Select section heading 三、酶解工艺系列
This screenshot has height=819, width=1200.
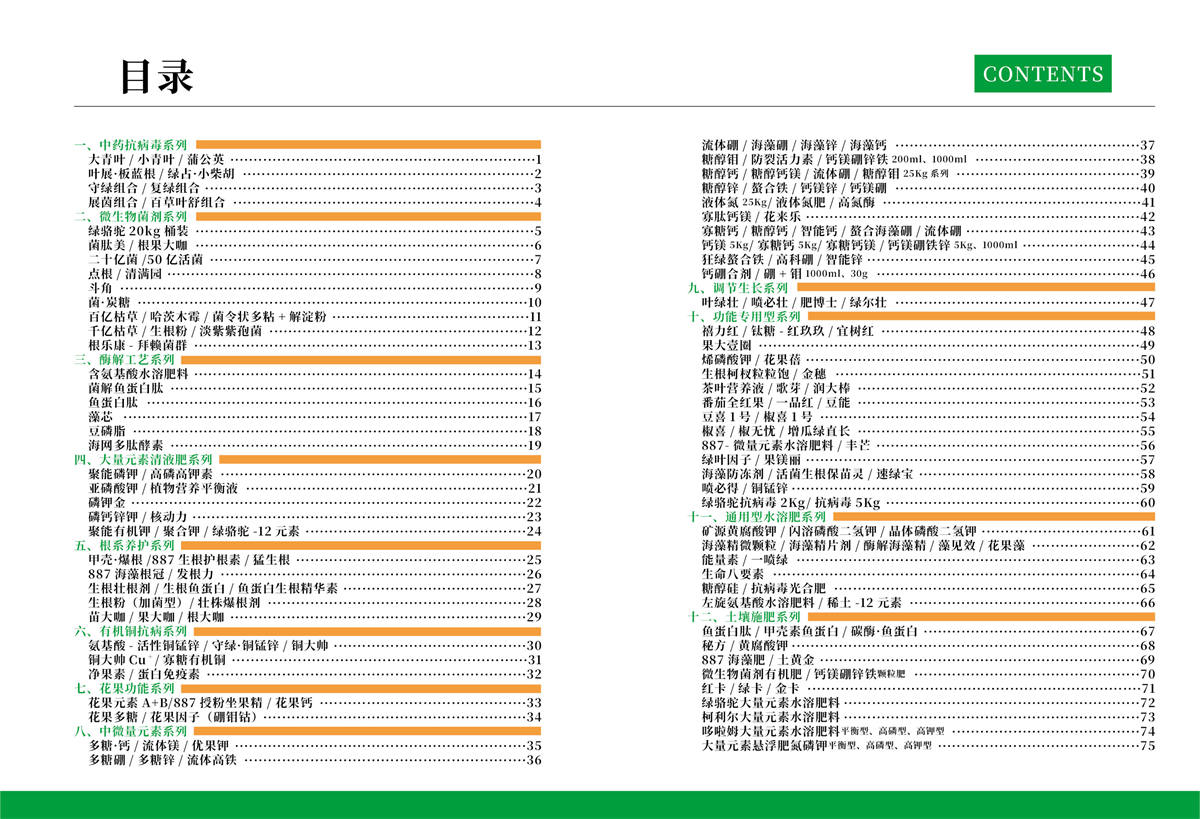[125, 359]
